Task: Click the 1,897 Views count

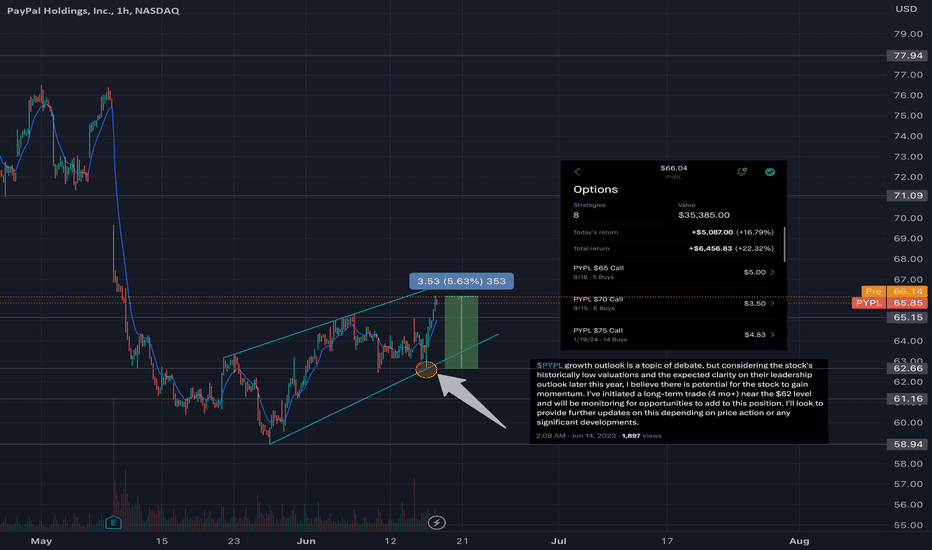Action: 642,436
